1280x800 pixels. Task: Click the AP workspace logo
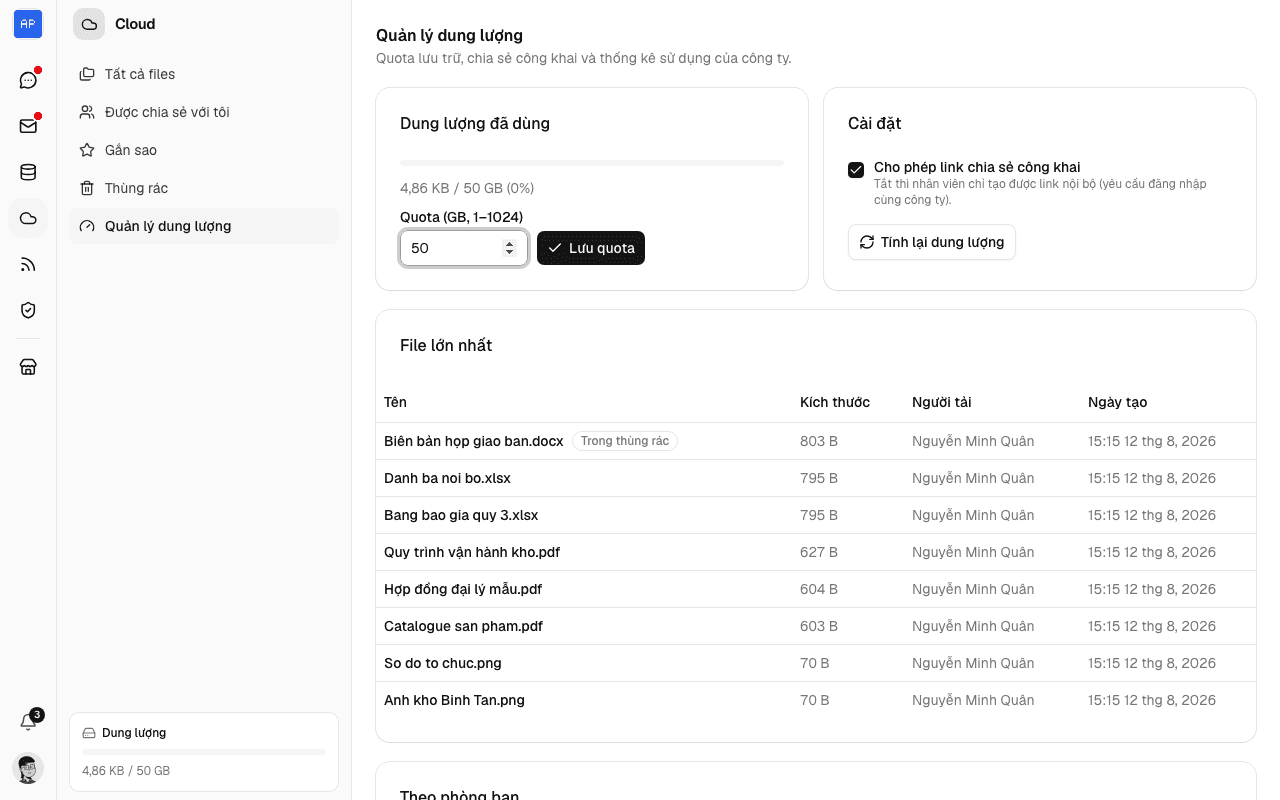(x=28, y=24)
